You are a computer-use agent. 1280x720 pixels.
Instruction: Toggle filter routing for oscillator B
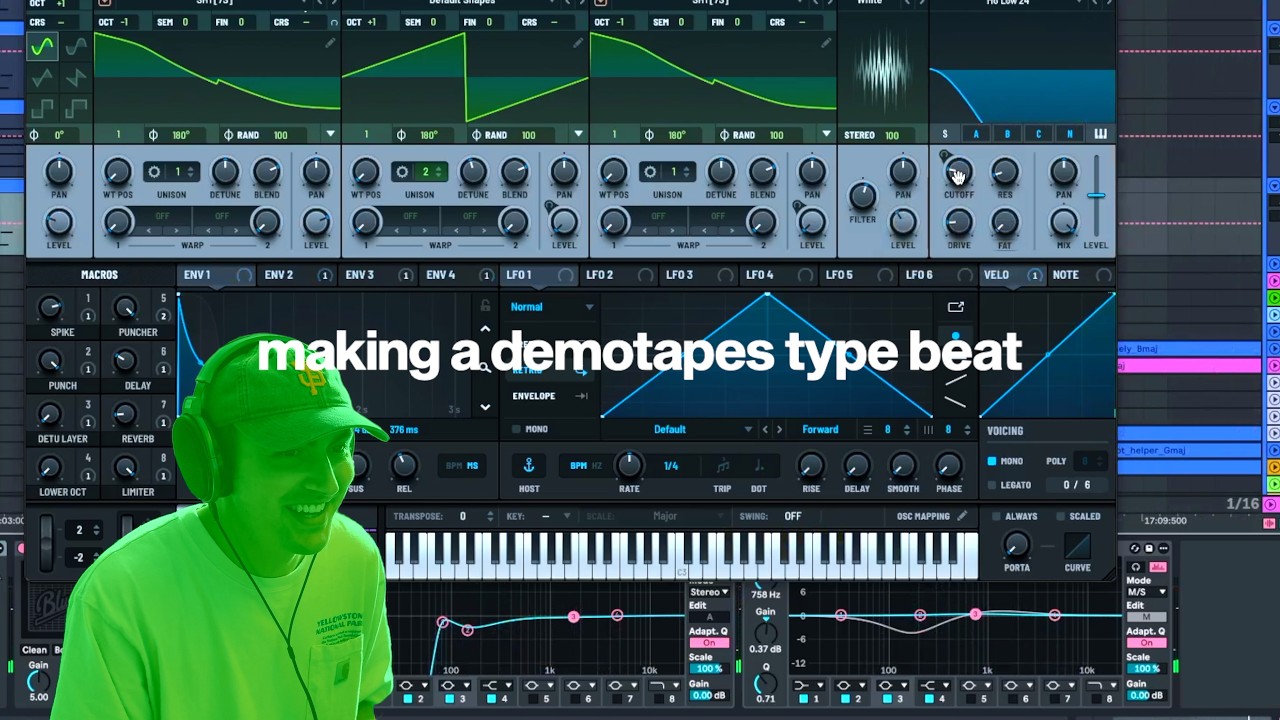[x=1007, y=134]
